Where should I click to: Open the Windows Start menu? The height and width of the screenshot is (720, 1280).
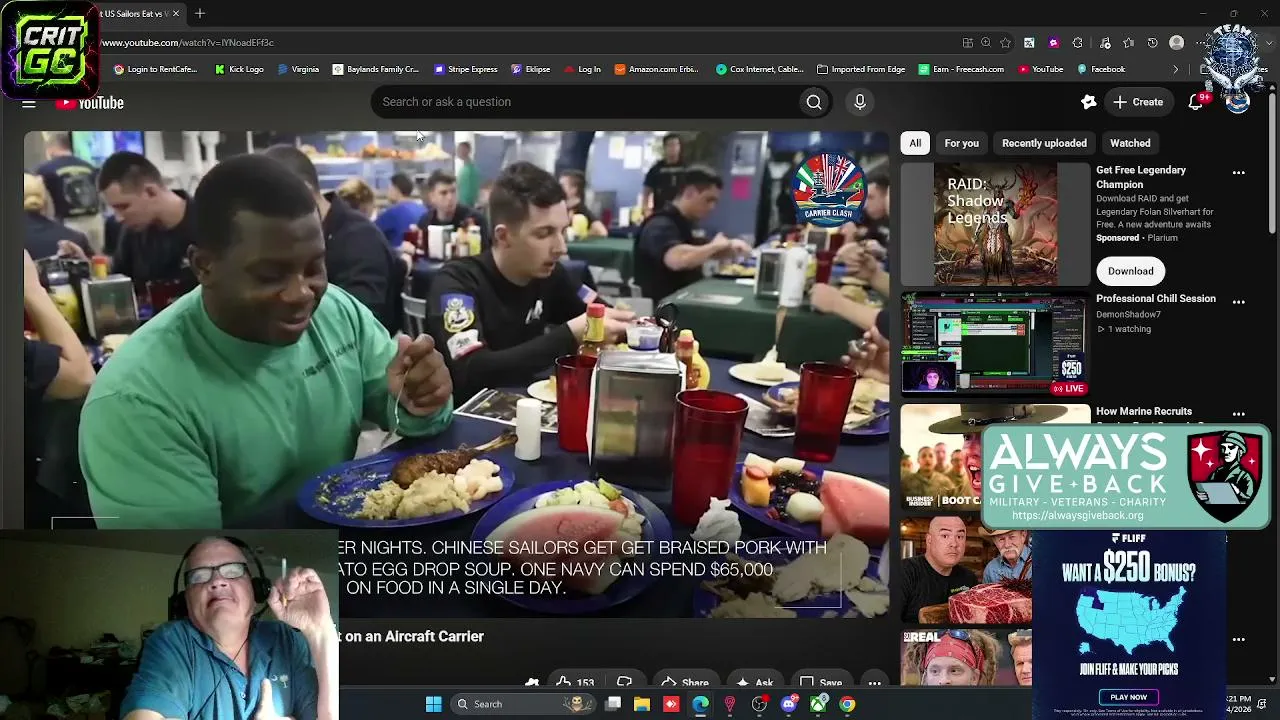tap(434, 704)
